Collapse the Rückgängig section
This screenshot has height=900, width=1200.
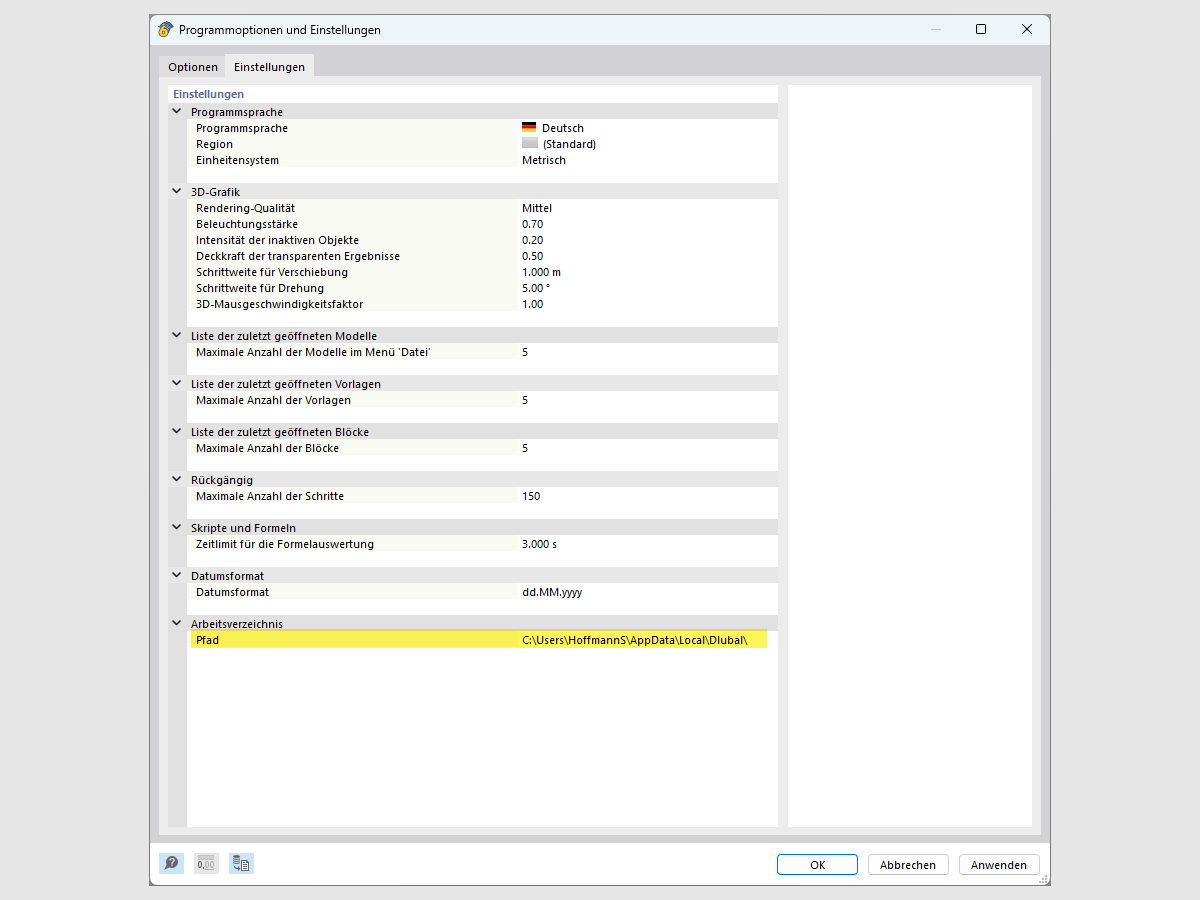[x=176, y=479]
